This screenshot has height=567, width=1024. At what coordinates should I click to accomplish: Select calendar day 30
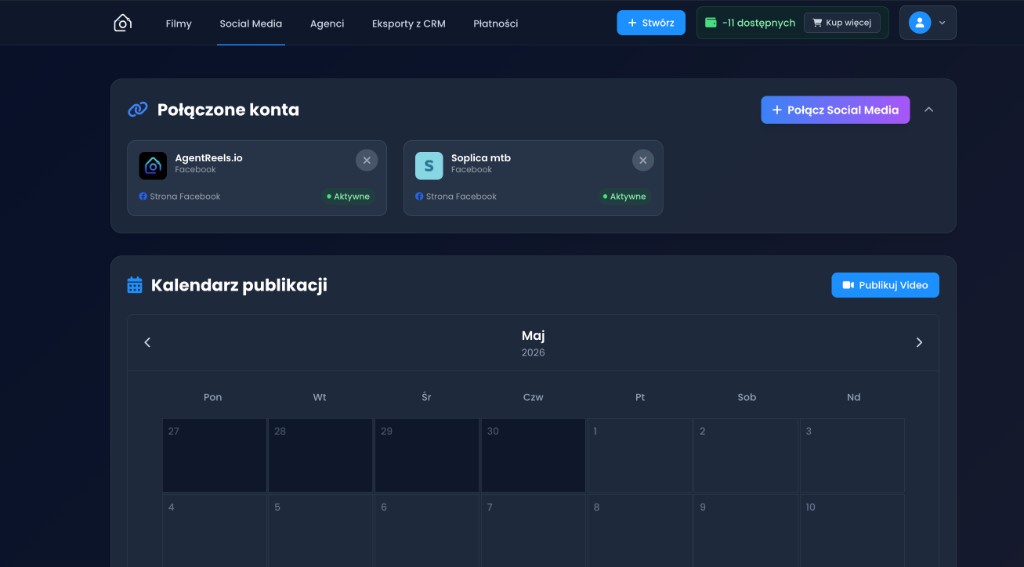(534, 455)
